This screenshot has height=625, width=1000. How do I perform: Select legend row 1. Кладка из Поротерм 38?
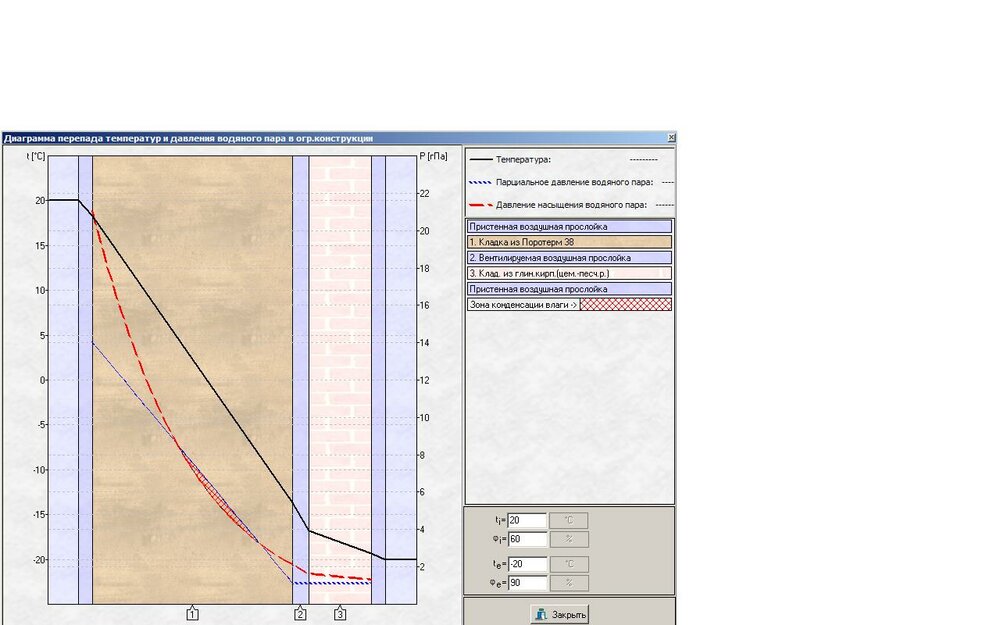[x=570, y=242]
